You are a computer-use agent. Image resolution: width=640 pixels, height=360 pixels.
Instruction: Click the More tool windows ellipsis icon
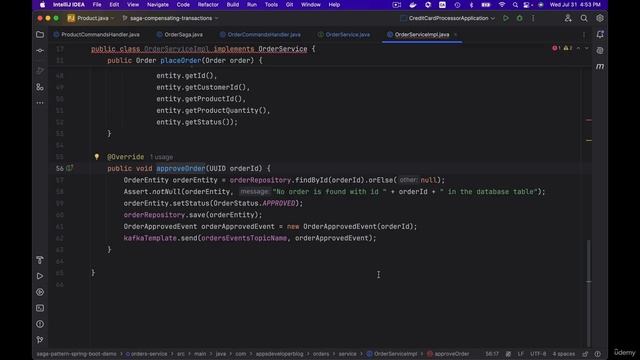[x=40, y=103]
